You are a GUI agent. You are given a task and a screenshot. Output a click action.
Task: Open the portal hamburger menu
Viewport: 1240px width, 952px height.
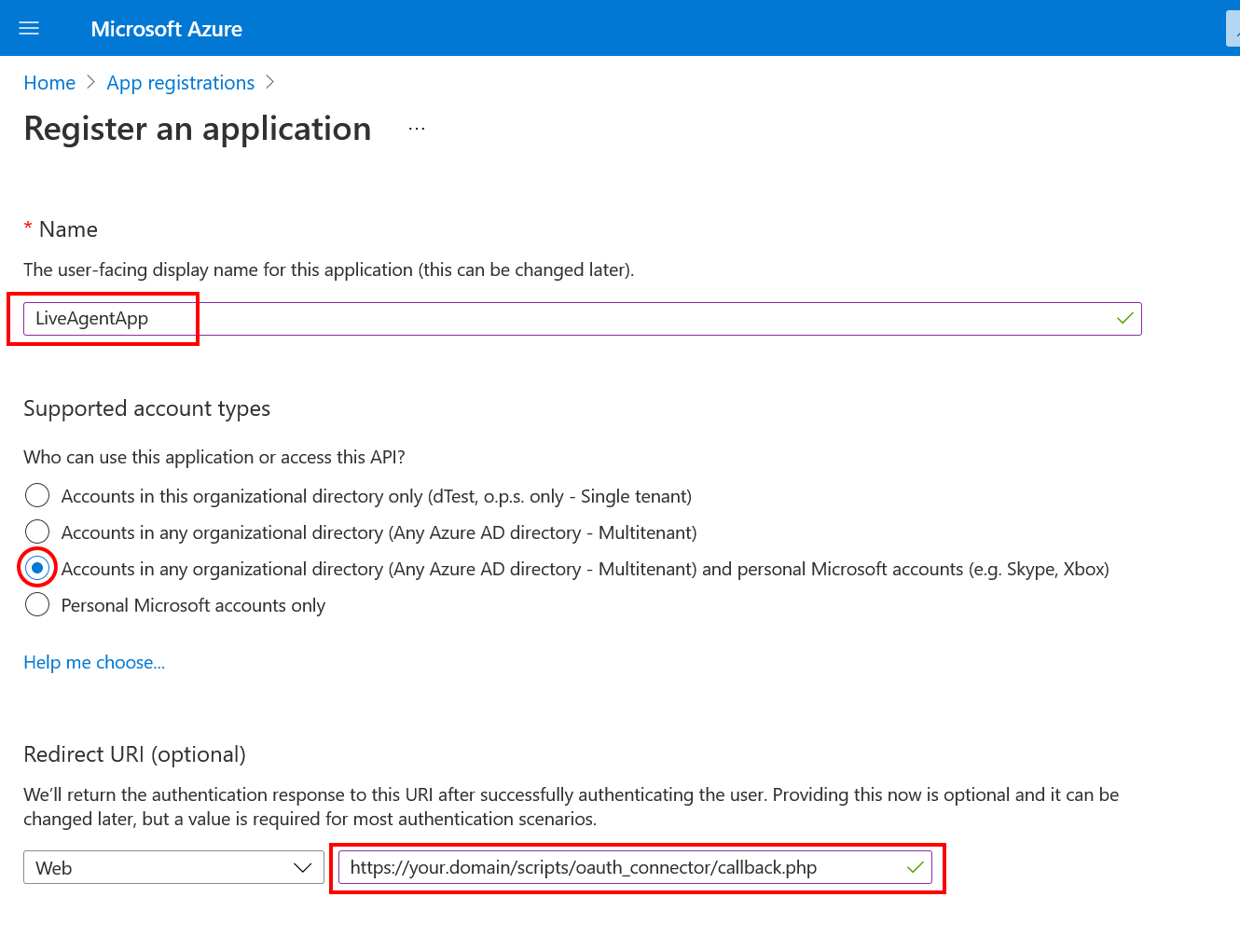29,28
